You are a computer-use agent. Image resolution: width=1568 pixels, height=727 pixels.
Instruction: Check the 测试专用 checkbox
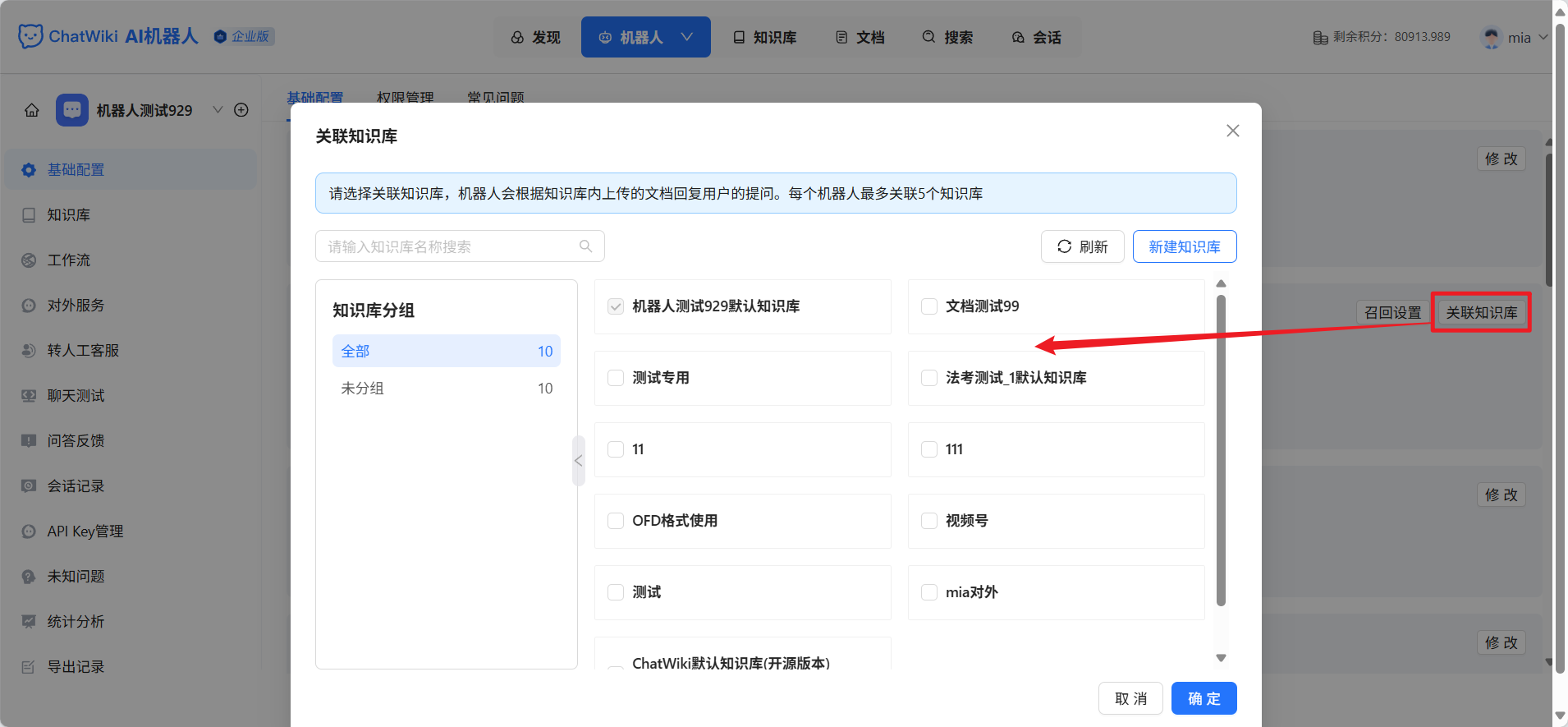[x=616, y=378]
